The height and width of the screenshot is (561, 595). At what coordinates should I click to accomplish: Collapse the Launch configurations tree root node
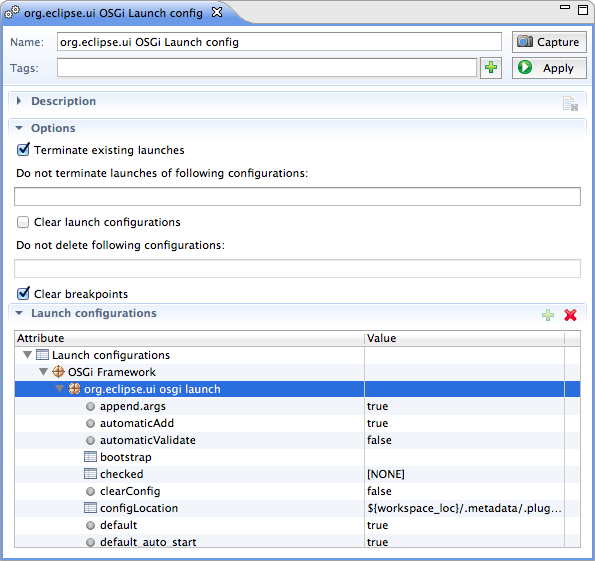[x=27, y=355]
